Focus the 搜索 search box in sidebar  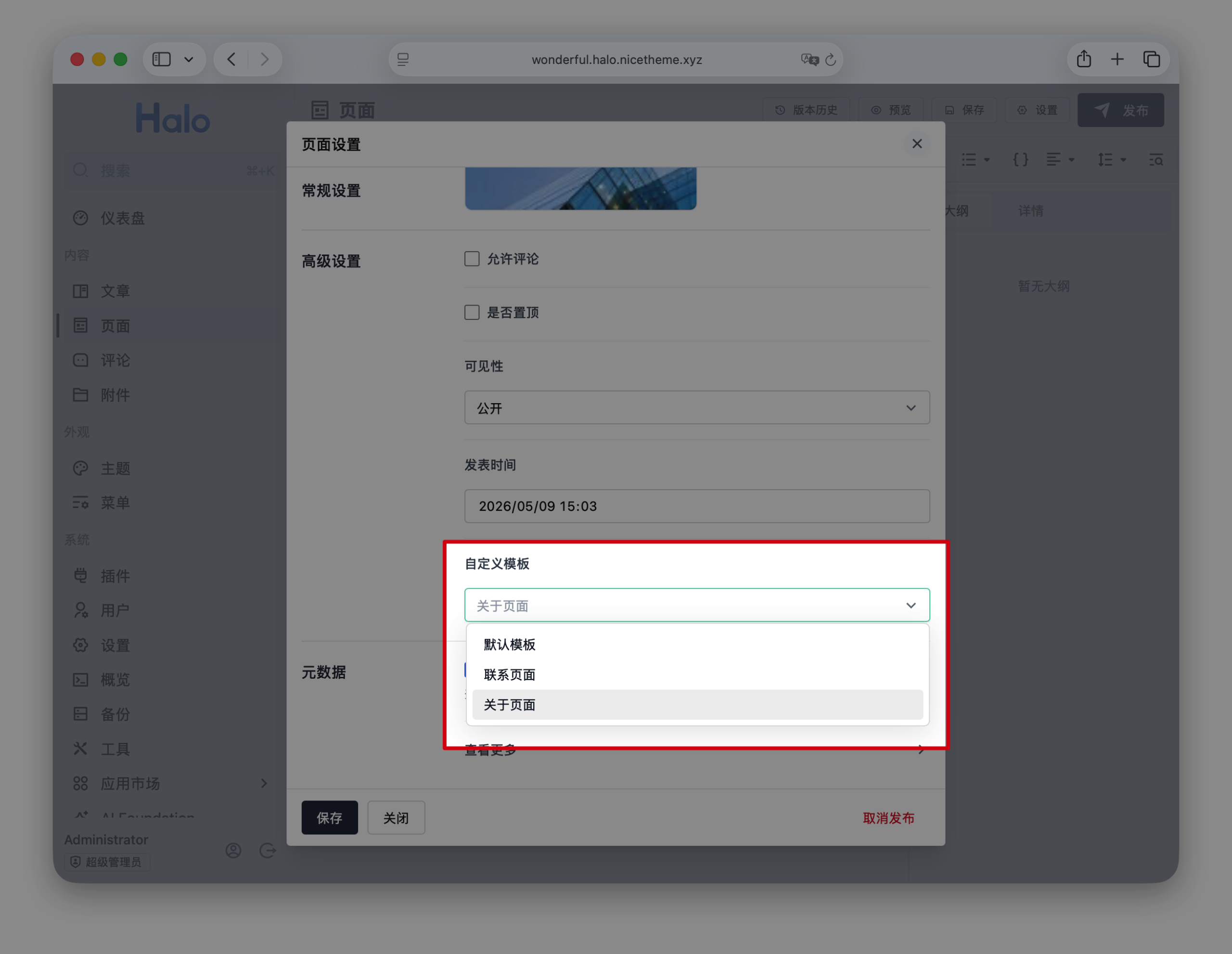pos(173,170)
